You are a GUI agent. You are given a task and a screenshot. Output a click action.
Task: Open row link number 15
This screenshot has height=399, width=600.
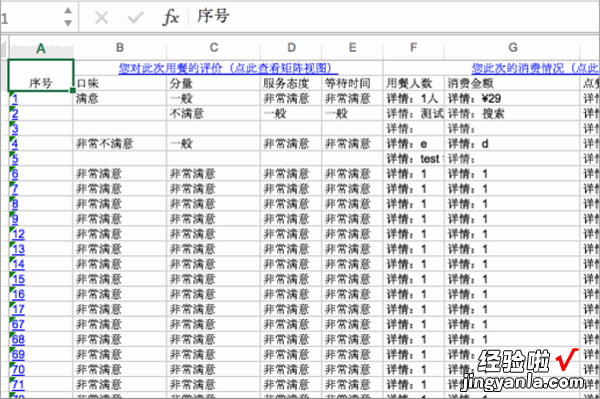(x=18, y=279)
